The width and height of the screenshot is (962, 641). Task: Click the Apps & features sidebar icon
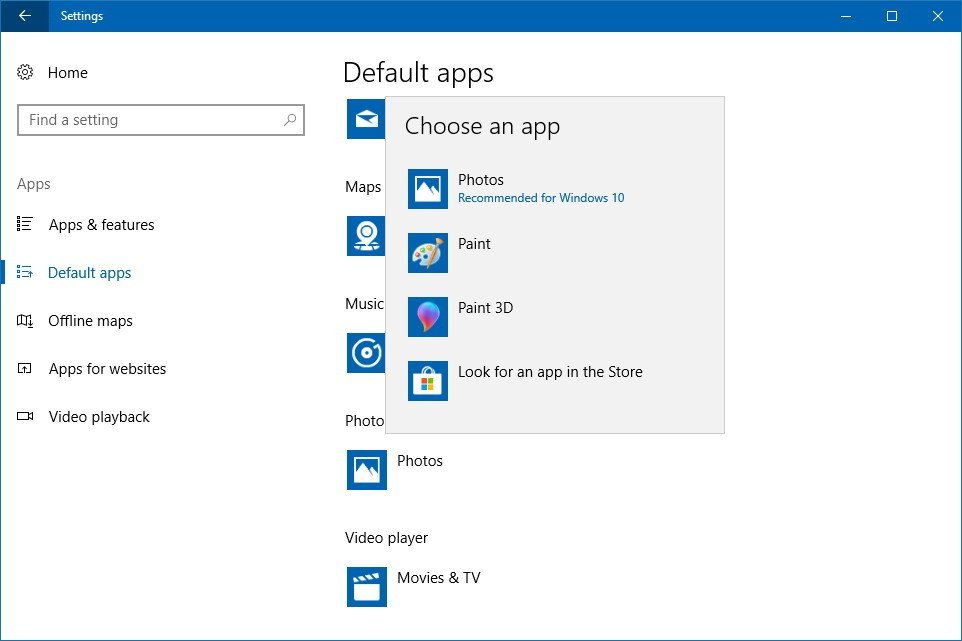24,225
